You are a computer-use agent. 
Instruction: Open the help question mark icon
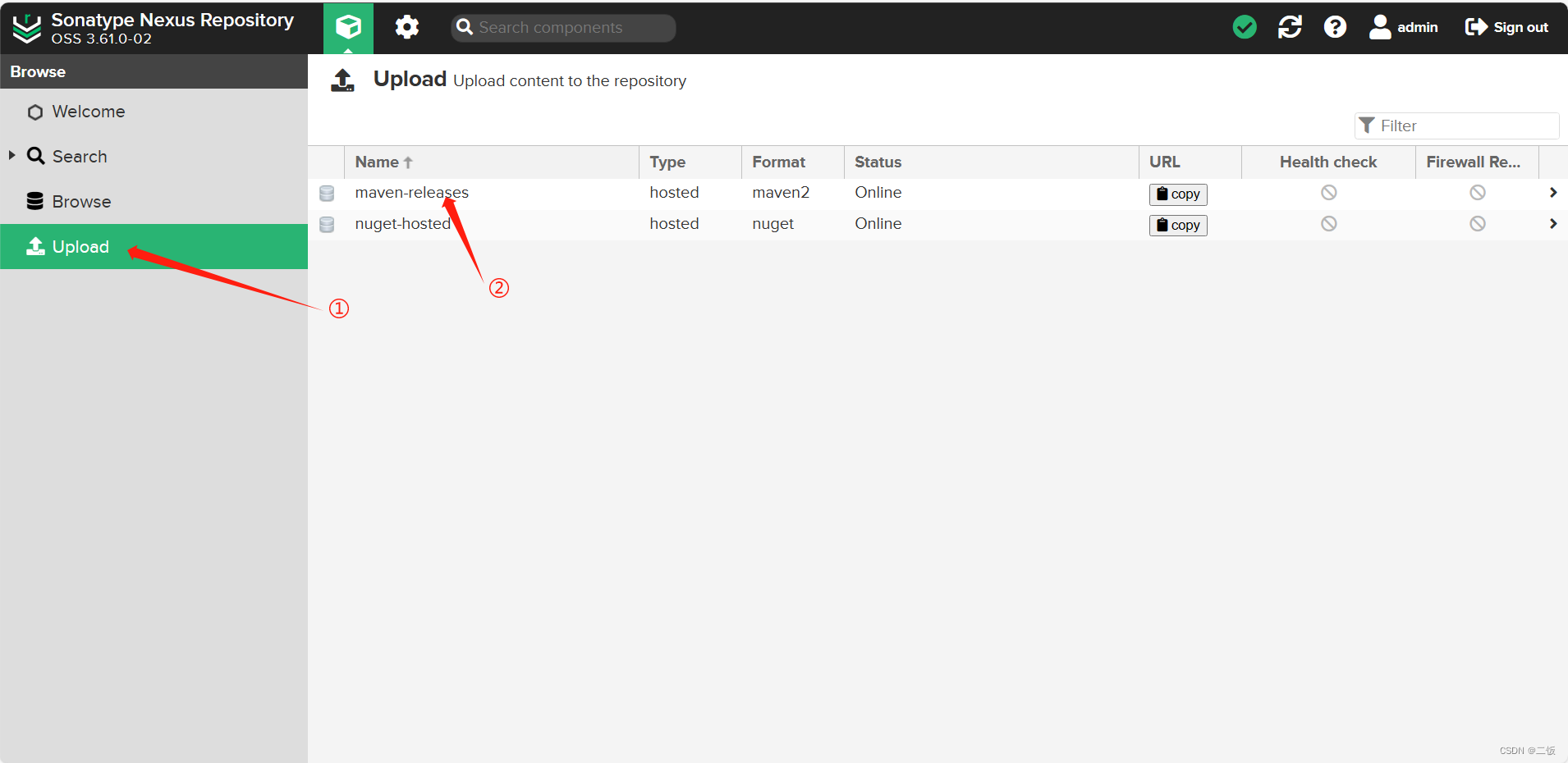(x=1335, y=27)
